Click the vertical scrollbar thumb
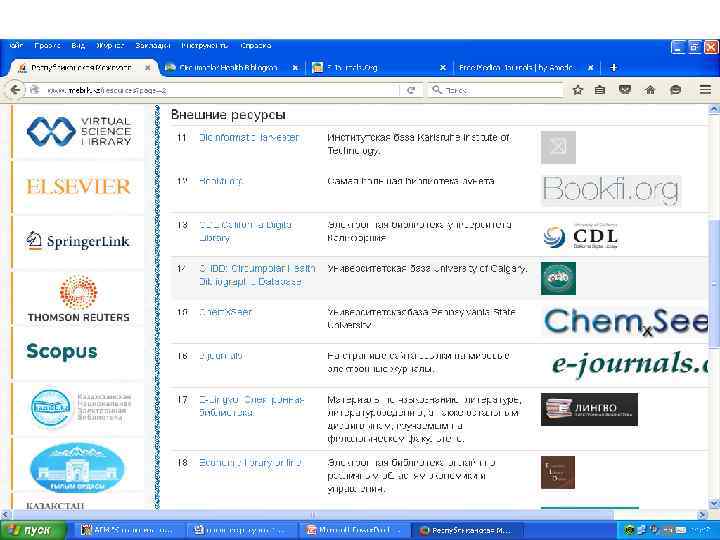720x540 pixels. point(714,283)
